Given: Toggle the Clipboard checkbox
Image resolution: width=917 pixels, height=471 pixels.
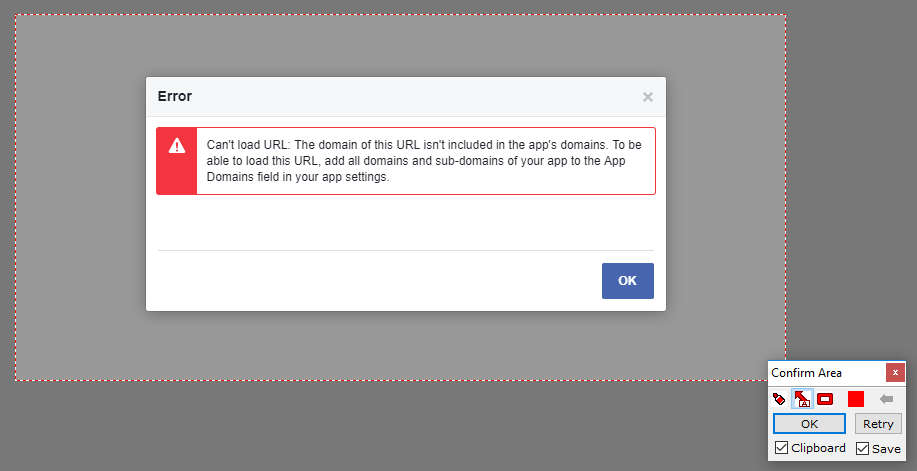Looking at the screenshot, I should click(781, 448).
